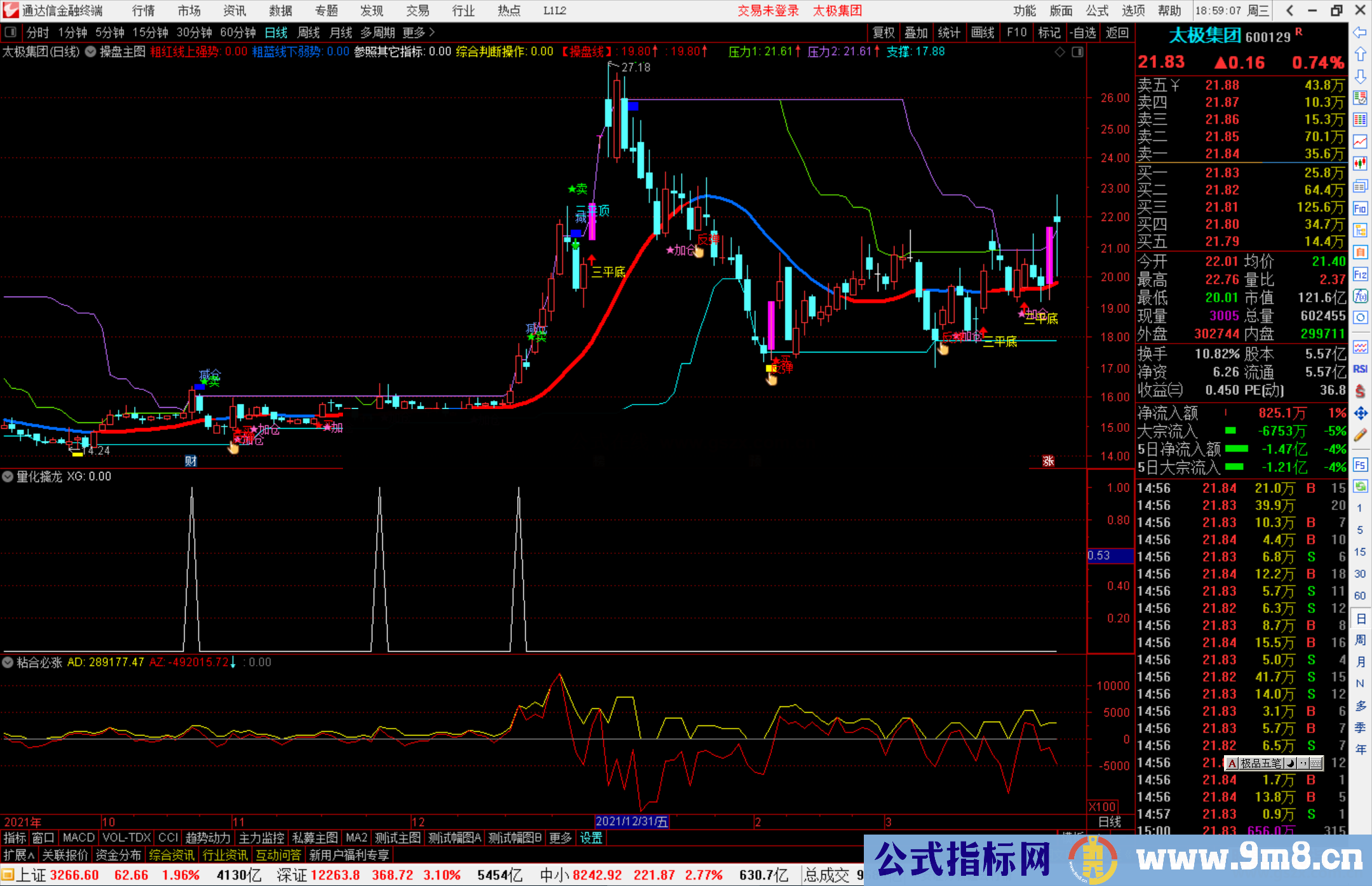Click the red trend line chart icon
Image resolution: width=1372 pixels, height=886 pixels.
pyautogui.click(x=1360, y=142)
